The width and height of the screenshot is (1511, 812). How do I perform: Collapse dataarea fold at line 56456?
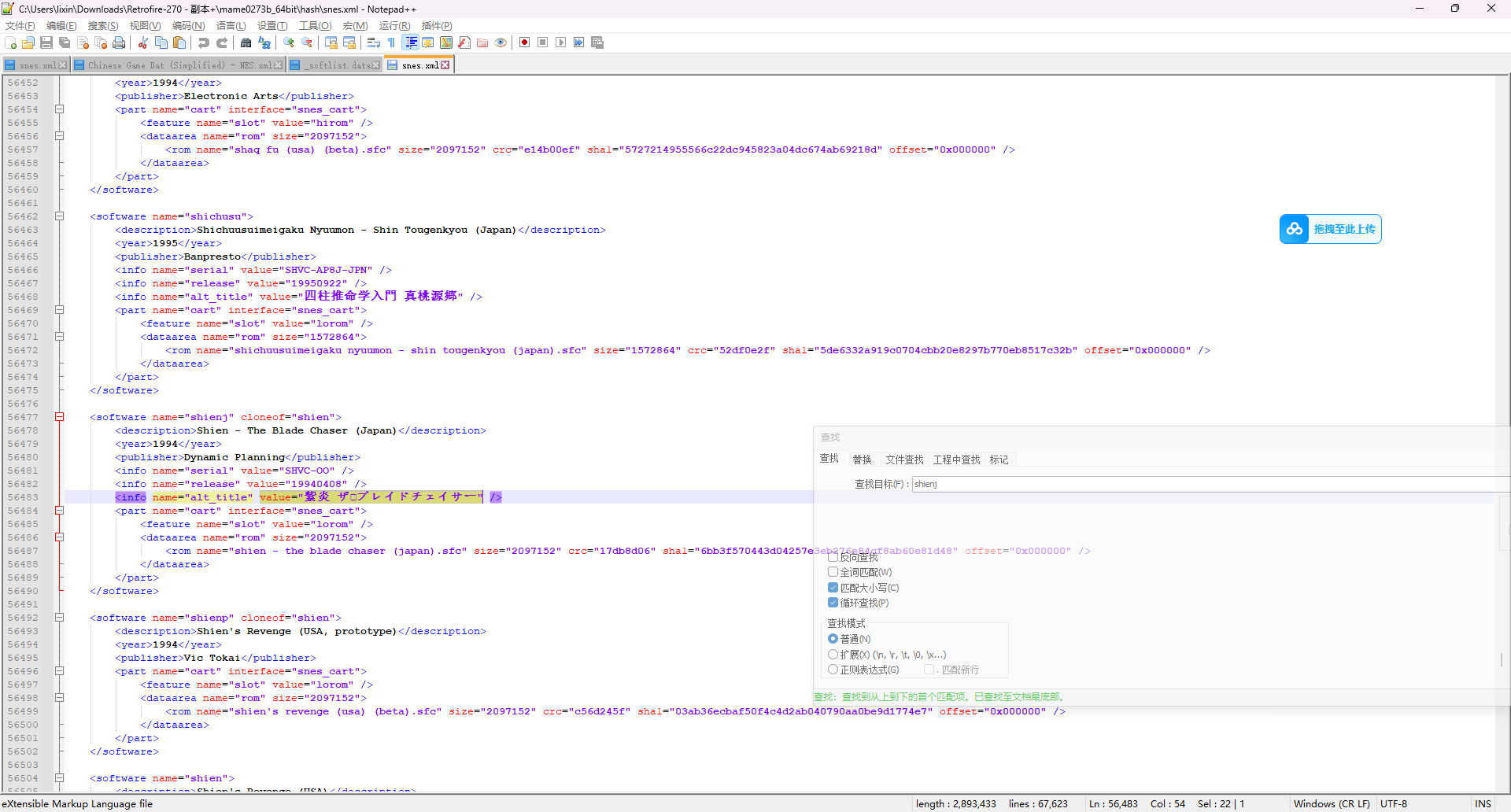pos(59,136)
